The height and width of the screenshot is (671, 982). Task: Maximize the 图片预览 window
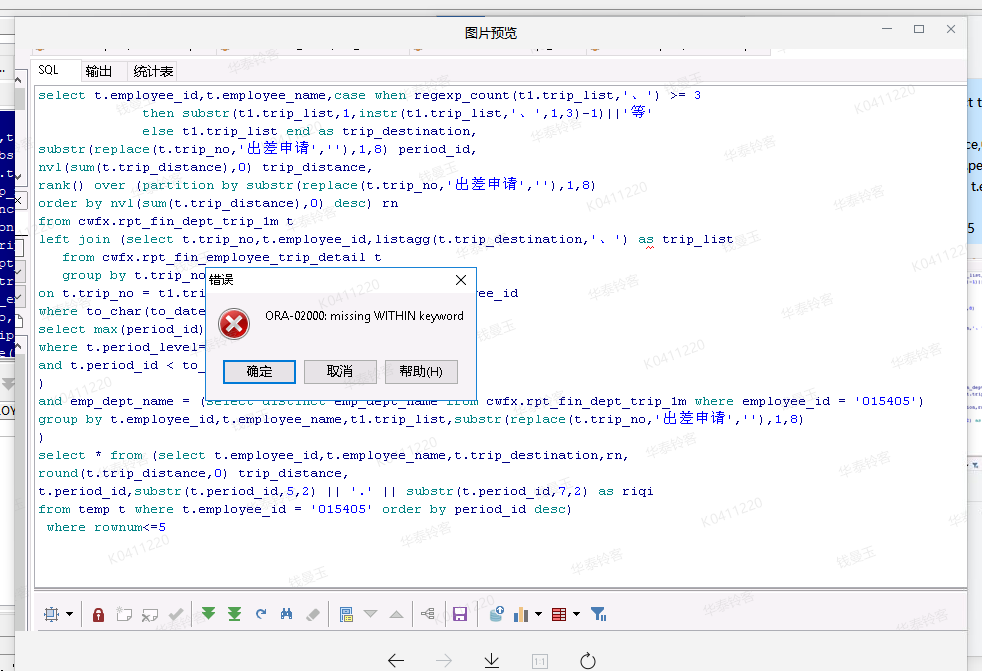point(919,29)
